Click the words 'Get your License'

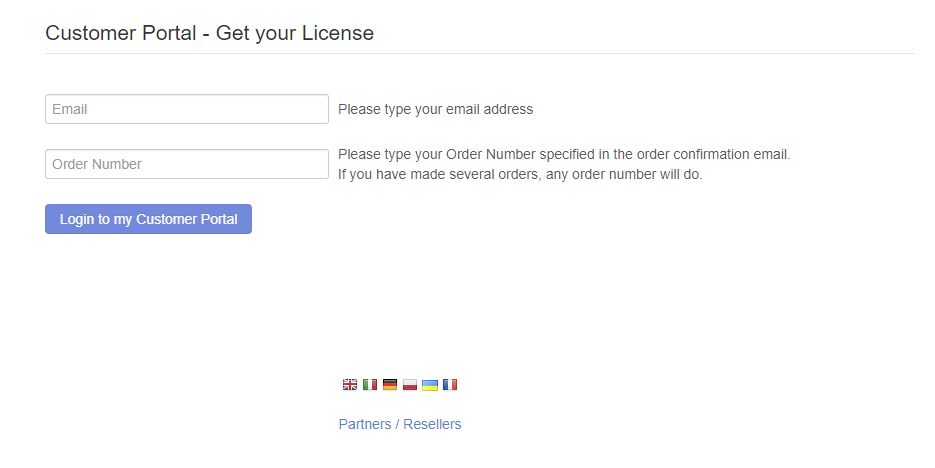coord(295,33)
